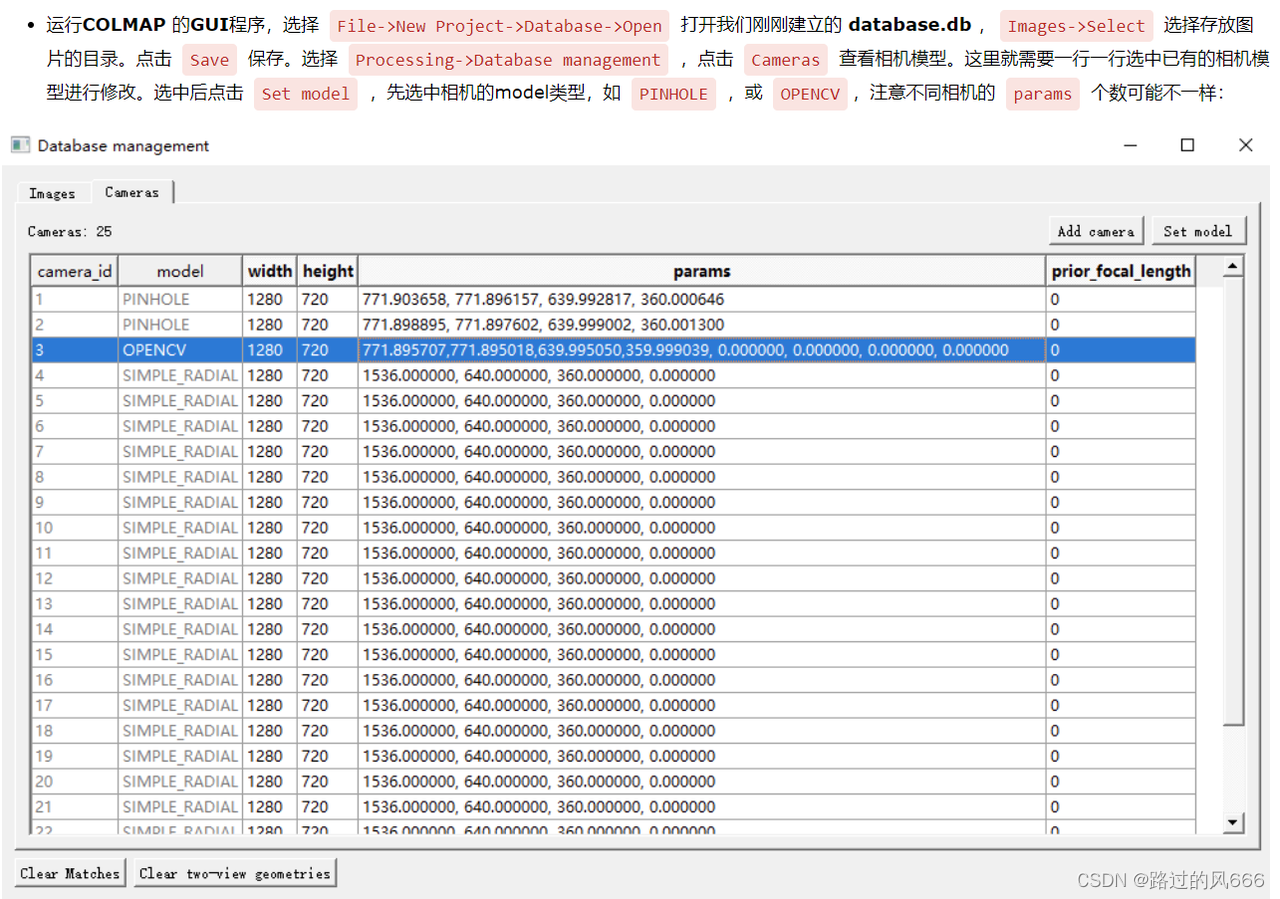Switch to the Images tab

pyautogui.click(x=52, y=193)
